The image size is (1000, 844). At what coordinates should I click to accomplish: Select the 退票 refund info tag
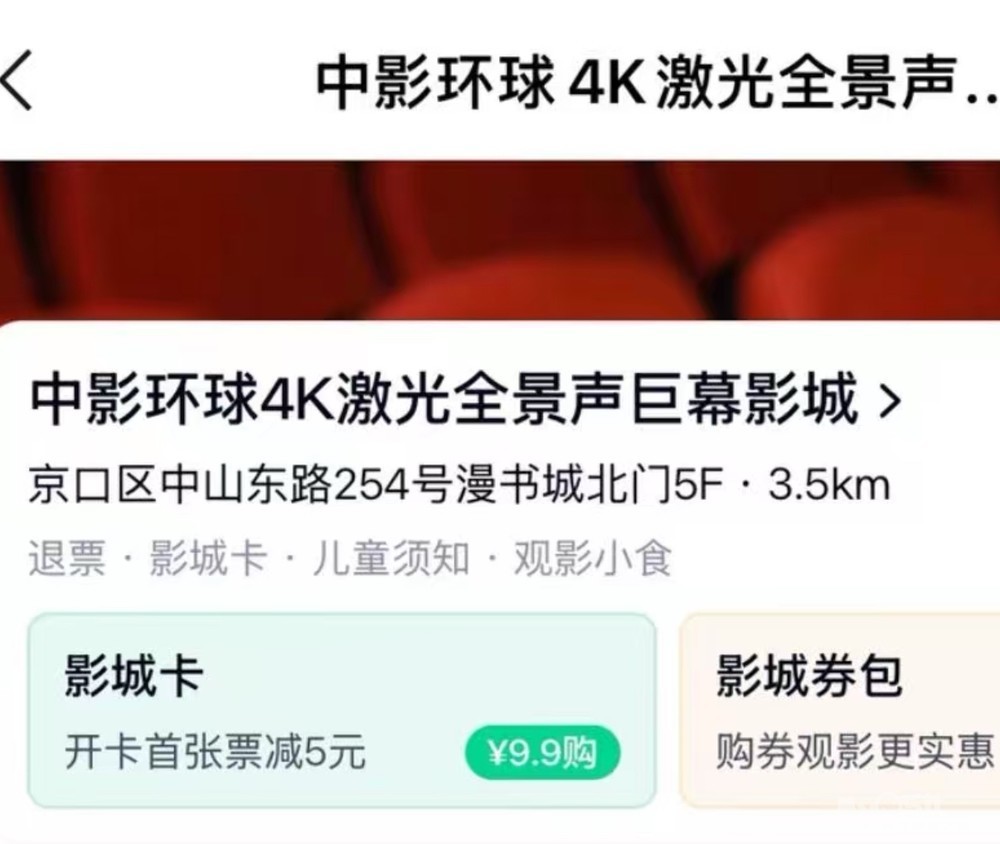pyautogui.click(x=66, y=559)
